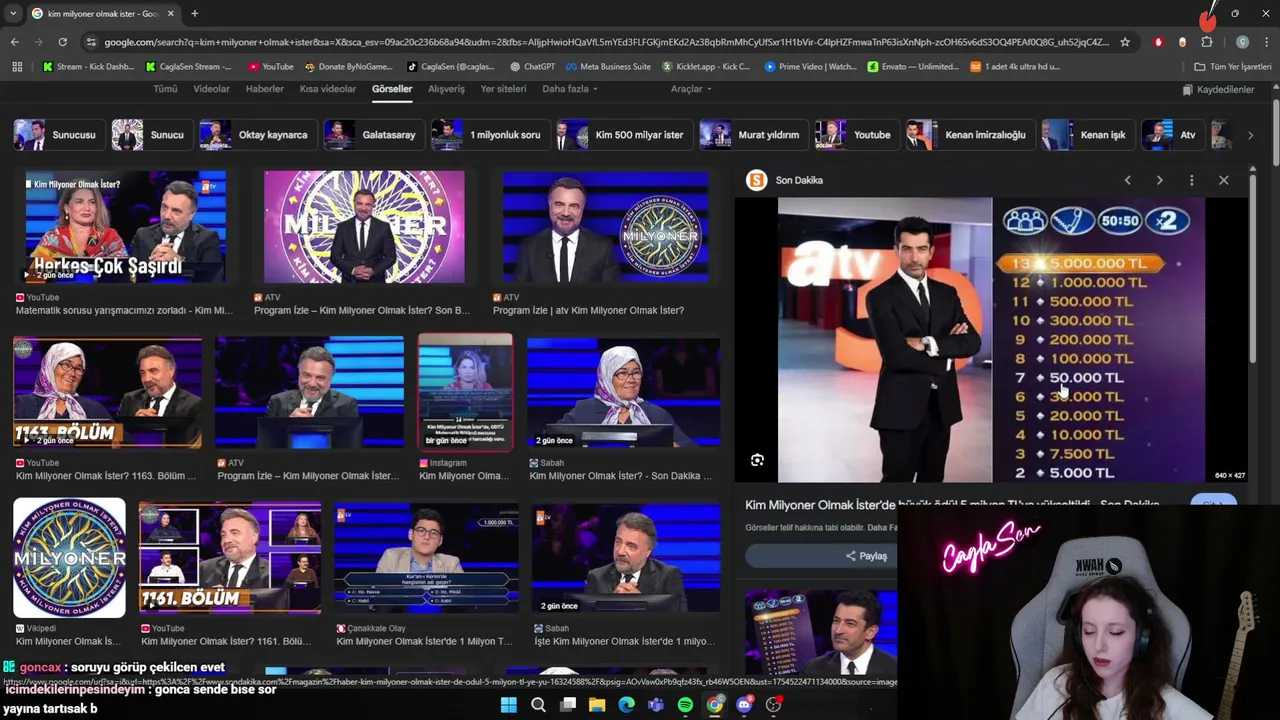Screen dimensions: 1280x720
Task: Open the Chrome extensions puzzle icon
Action: [x=1207, y=42]
